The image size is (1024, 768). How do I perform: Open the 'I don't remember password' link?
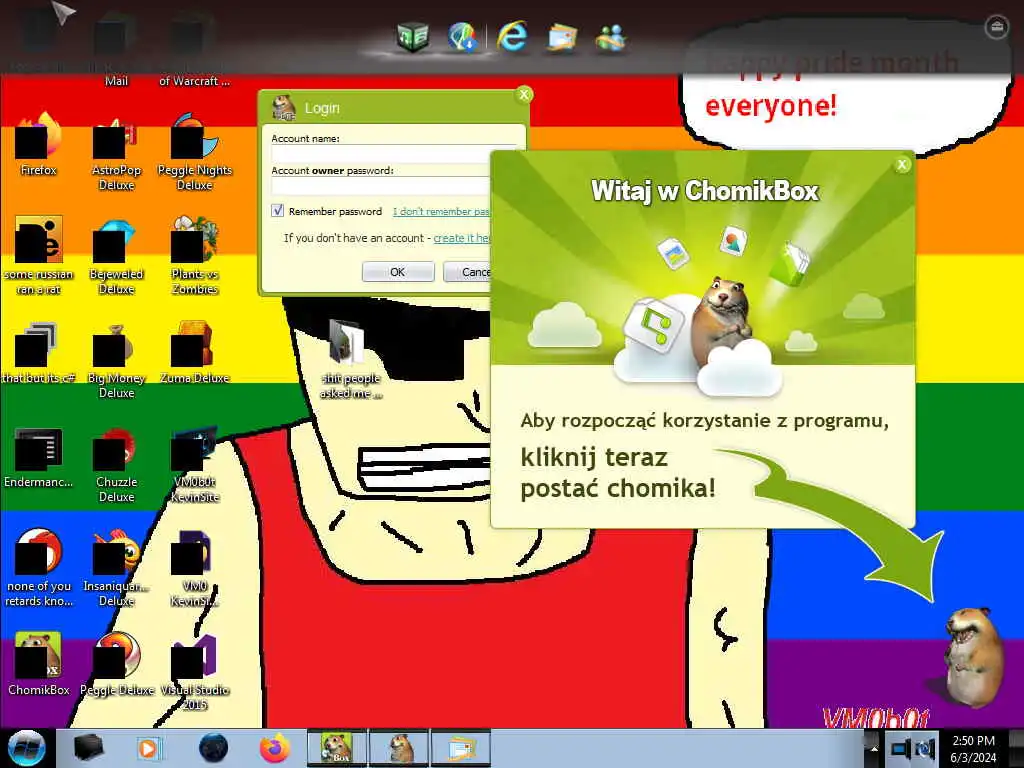pos(441,212)
